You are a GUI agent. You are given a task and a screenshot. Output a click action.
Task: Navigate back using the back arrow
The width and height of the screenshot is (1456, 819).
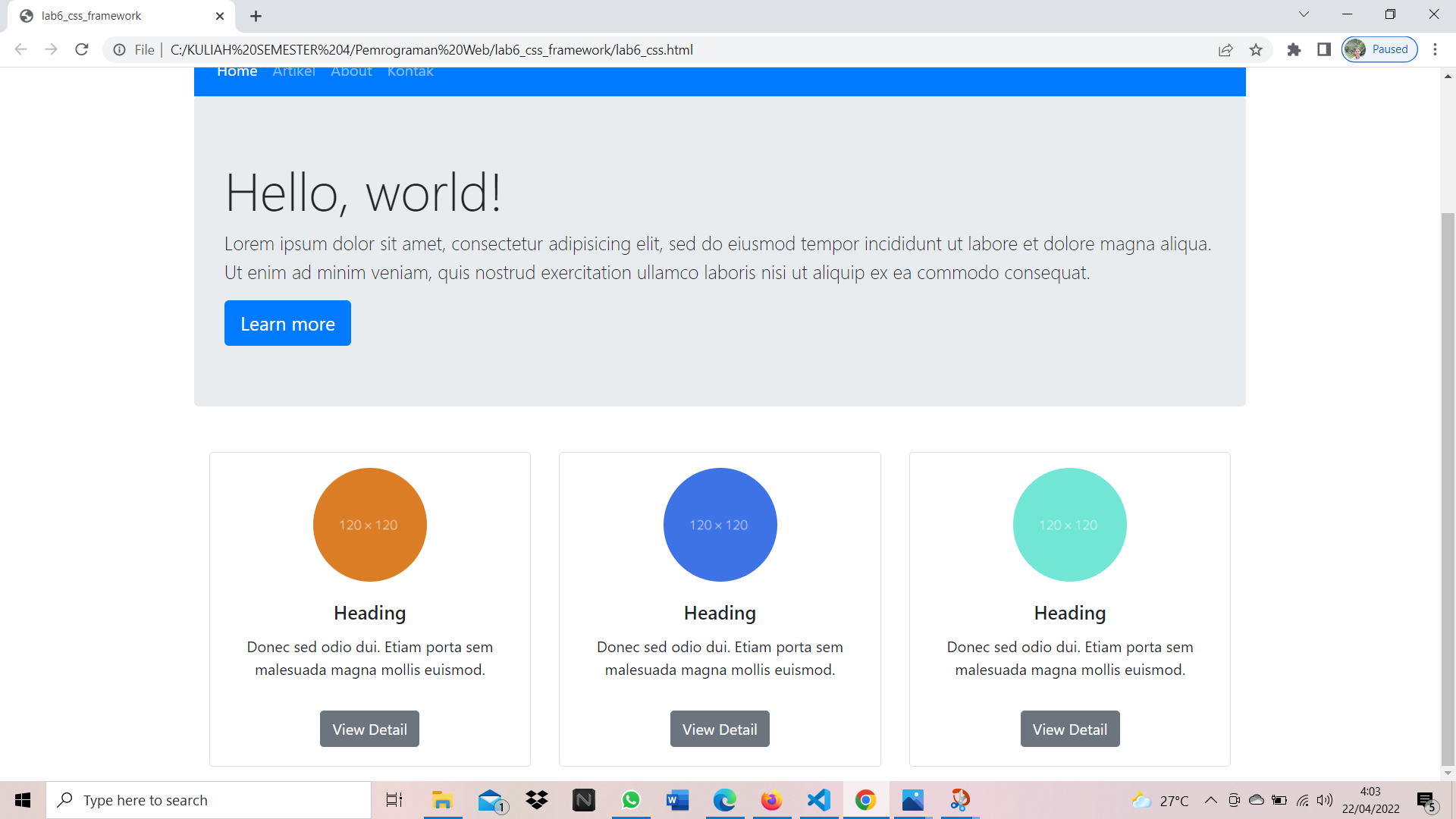tap(20, 49)
